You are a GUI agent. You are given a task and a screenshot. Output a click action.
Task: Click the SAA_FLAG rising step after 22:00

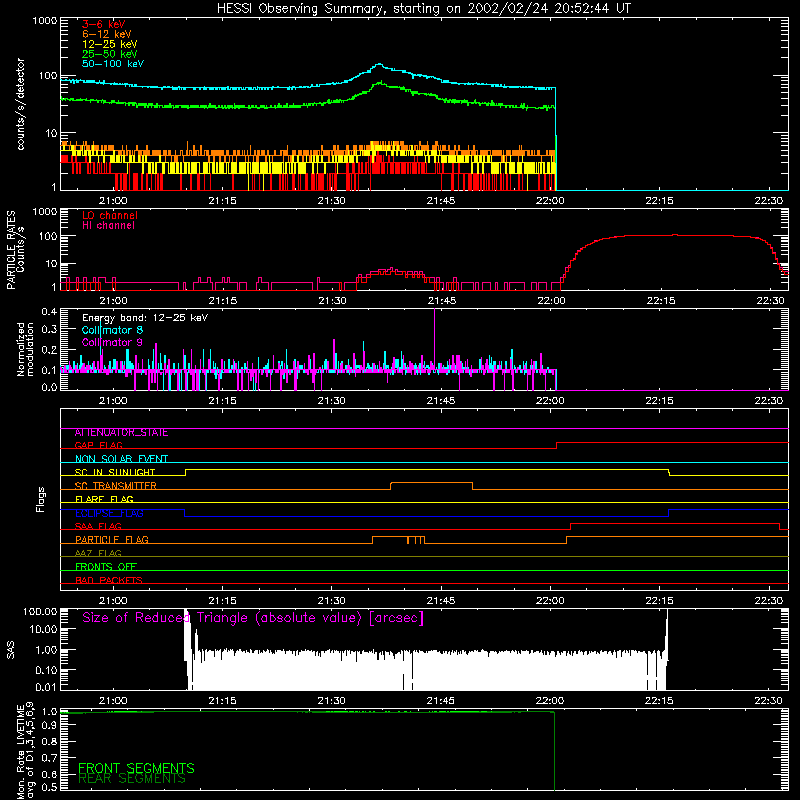coord(570,527)
